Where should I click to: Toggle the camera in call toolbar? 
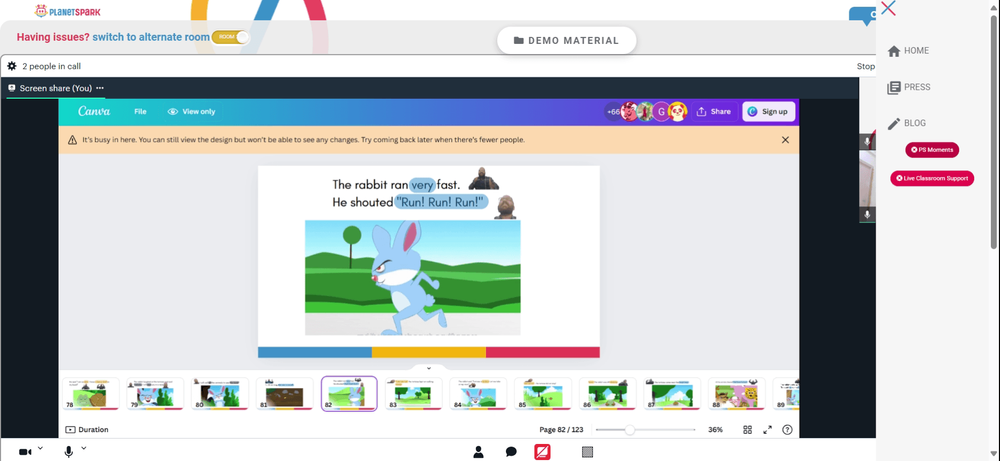[25, 452]
